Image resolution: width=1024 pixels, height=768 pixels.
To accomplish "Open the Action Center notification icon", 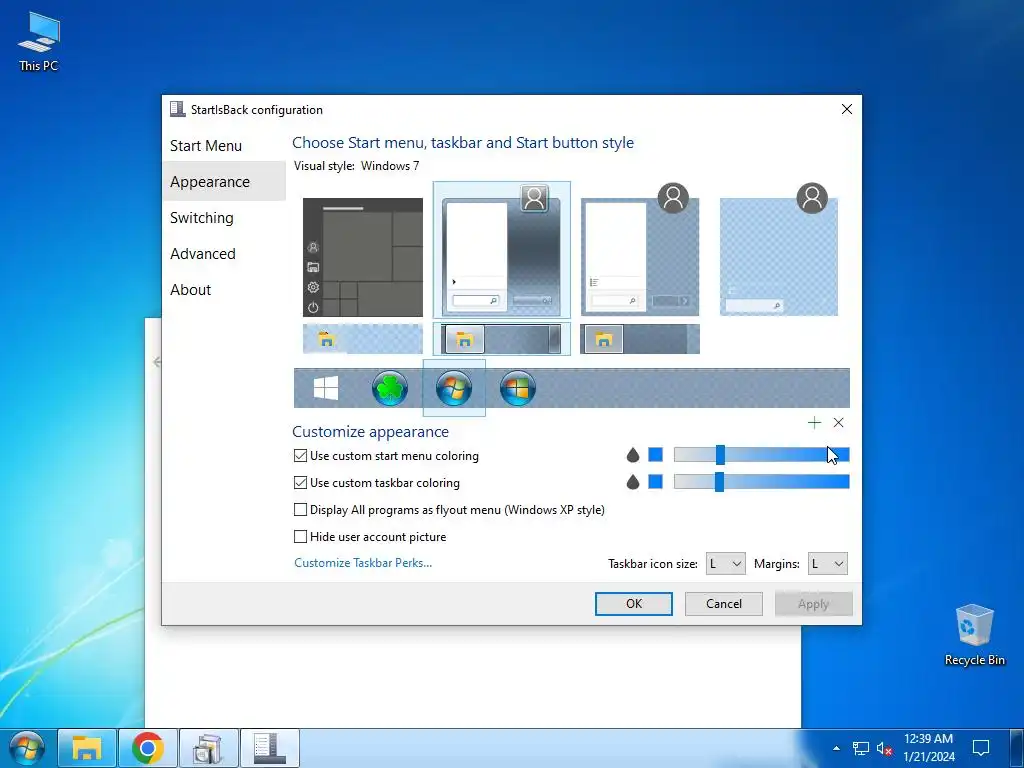I will [981, 748].
